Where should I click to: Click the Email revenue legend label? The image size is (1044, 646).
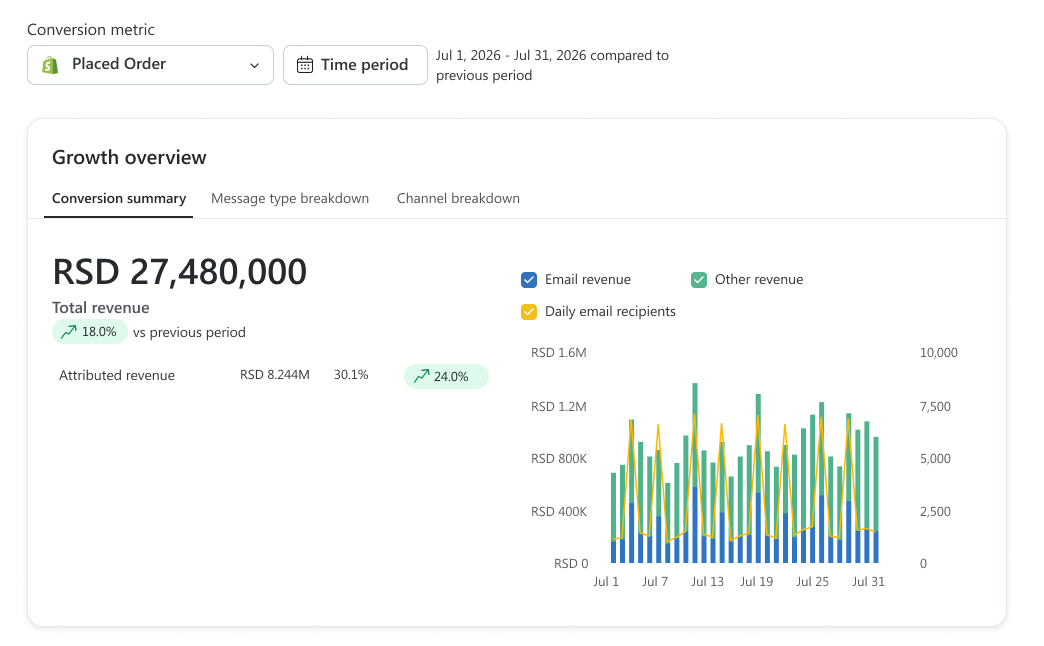click(587, 280)
